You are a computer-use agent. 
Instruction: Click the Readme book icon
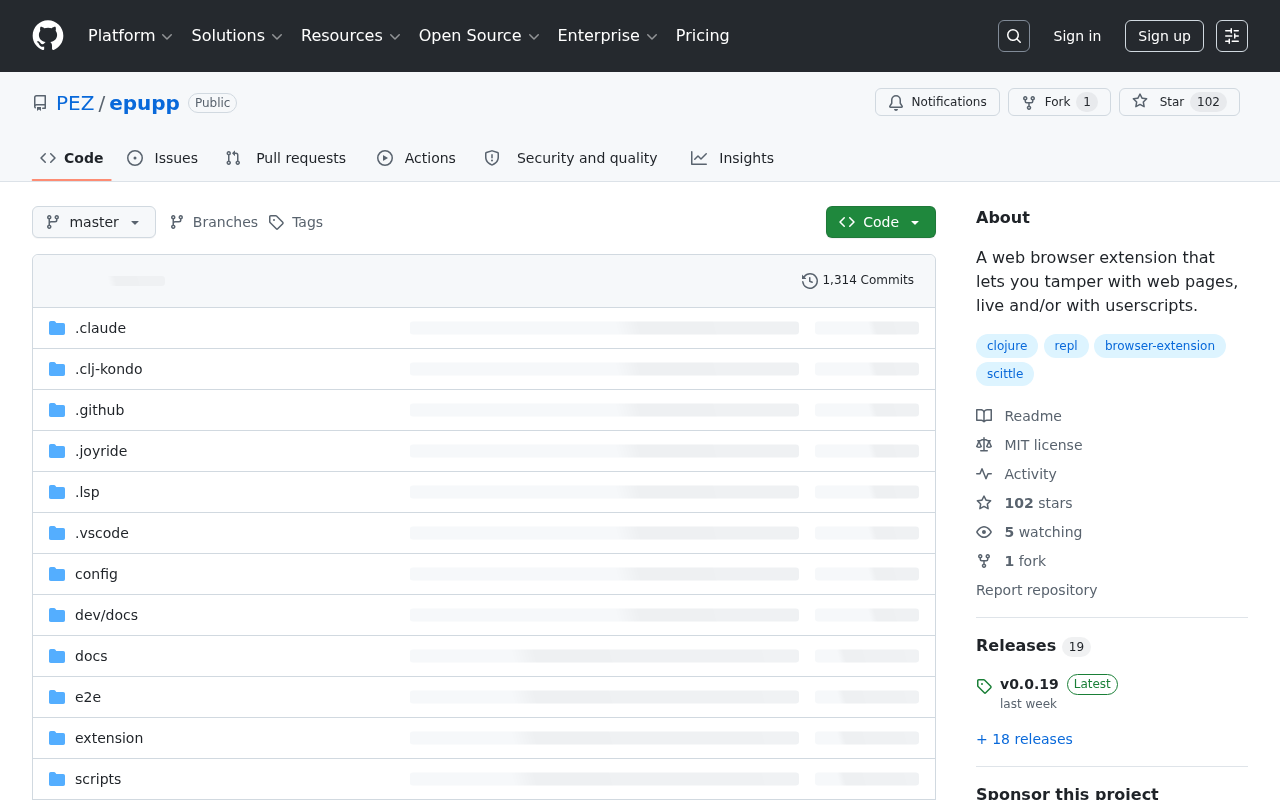(x=984, y=416)
